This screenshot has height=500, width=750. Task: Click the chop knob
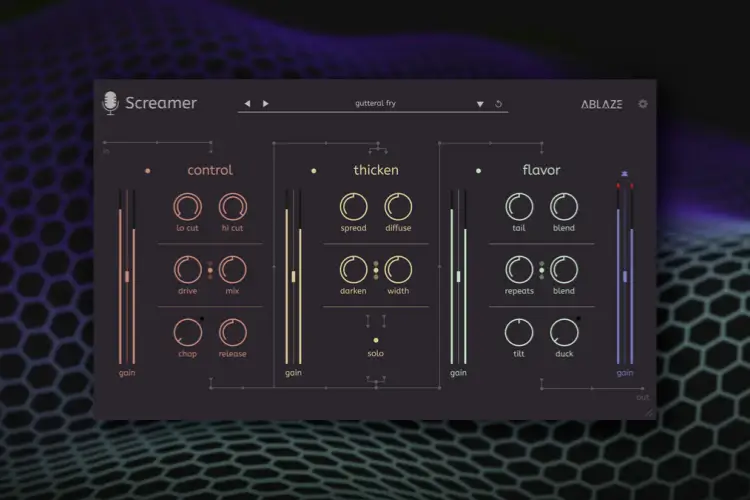point(188,333)
